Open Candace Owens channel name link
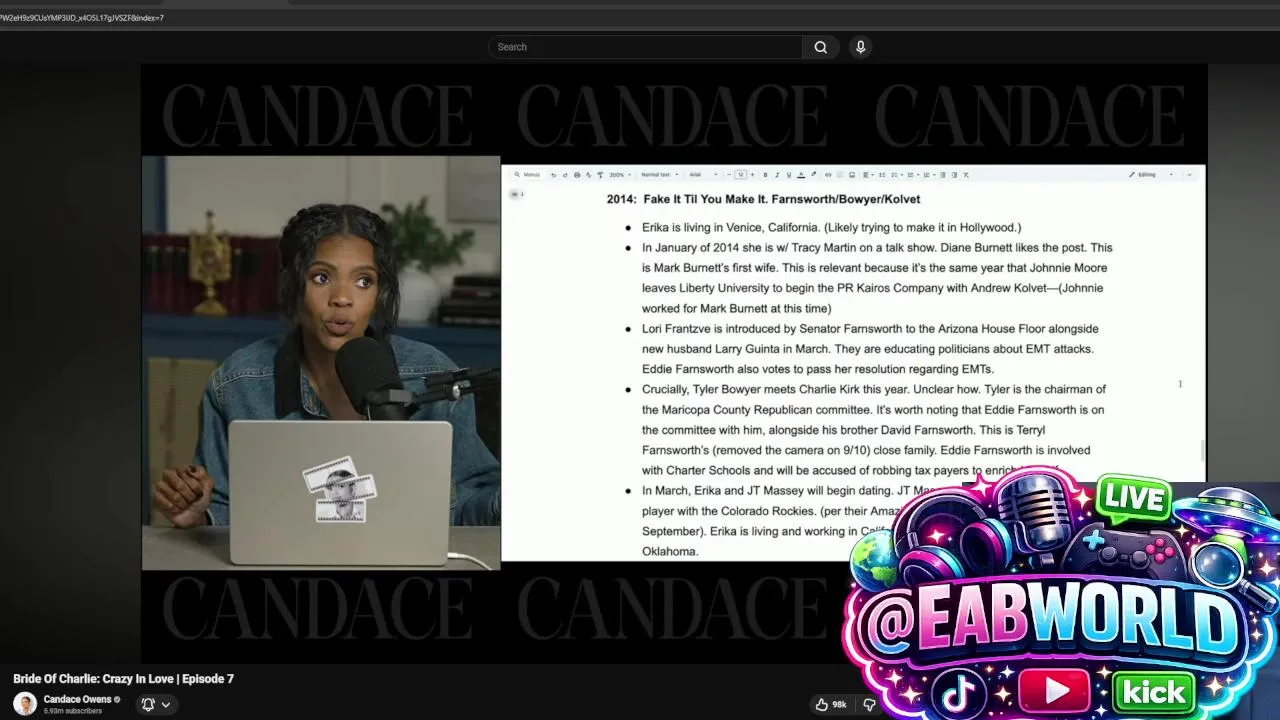1280x720 pixels. pos(77,700)
